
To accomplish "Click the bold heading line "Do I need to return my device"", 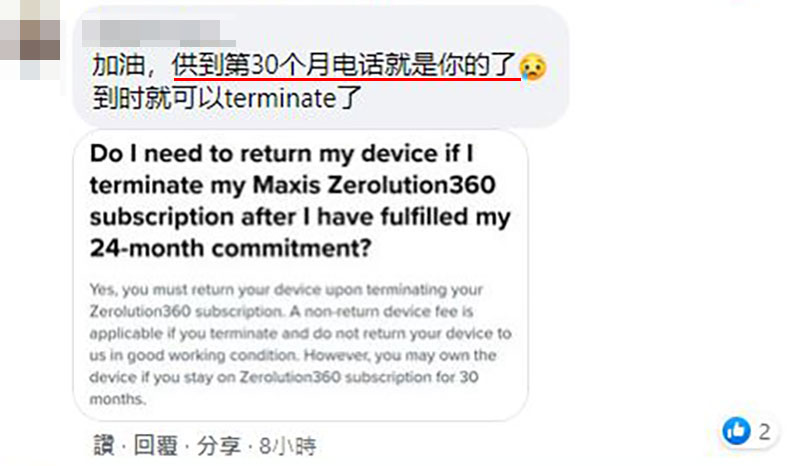I will pyautogui.click(x=282, y=154).
